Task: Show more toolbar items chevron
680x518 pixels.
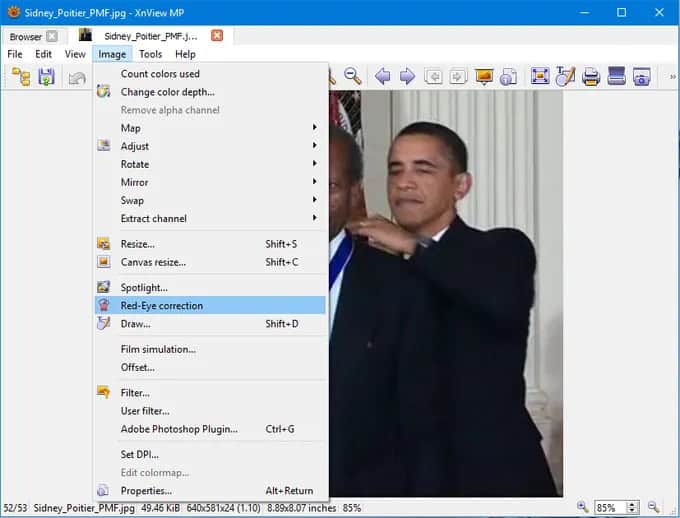Action: pyautogui.click(x=672, y=77)
